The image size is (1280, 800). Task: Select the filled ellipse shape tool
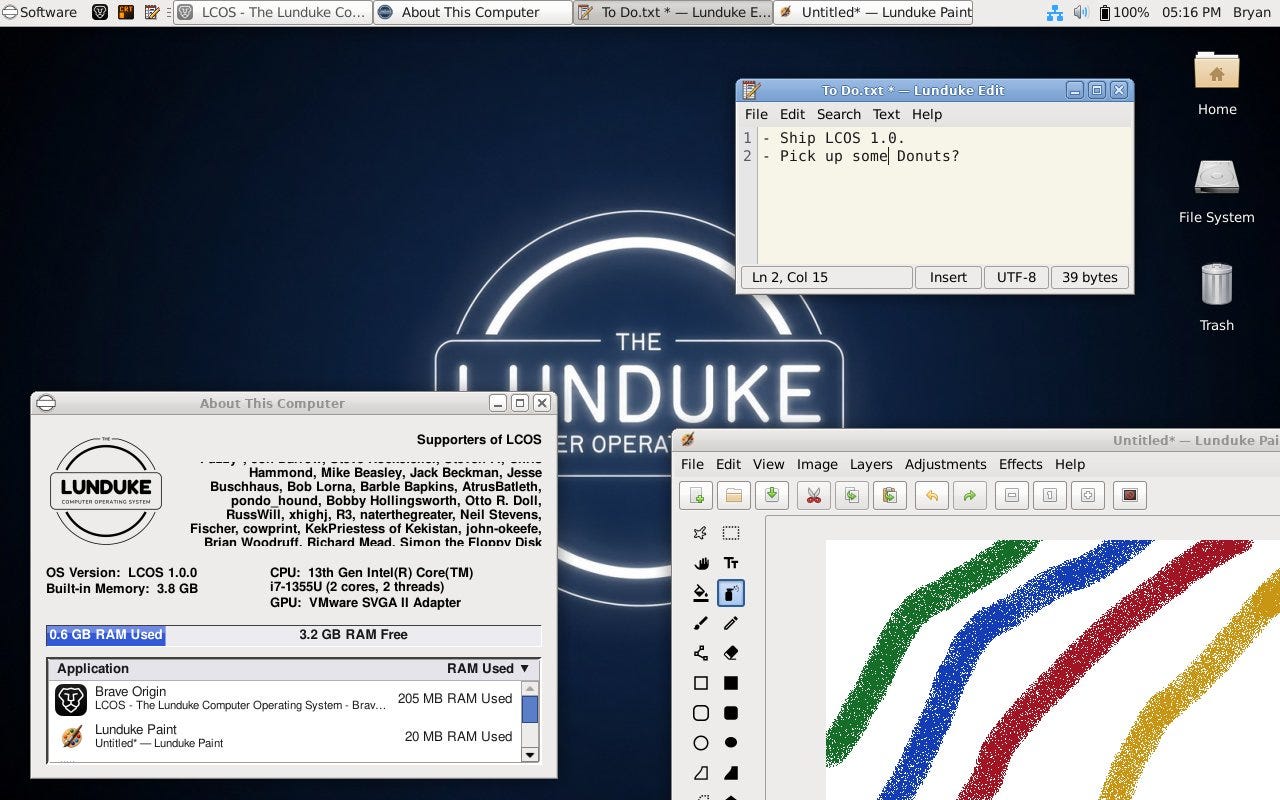click(x=731, y=743)
